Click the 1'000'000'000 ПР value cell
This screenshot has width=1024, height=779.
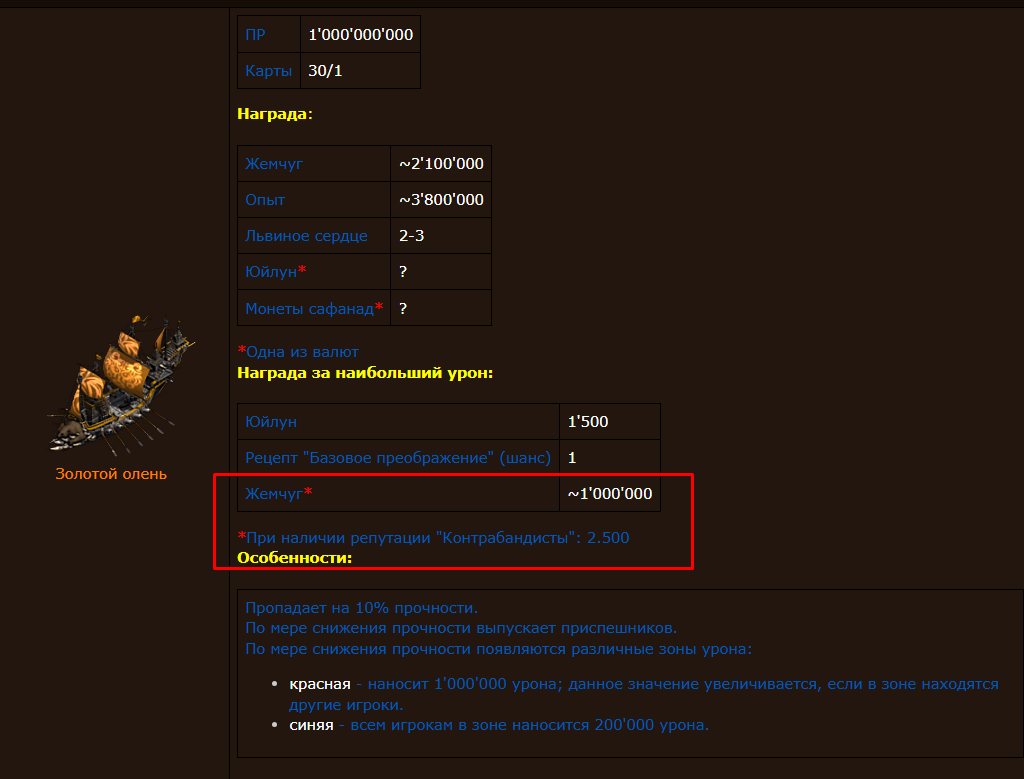tap(360, 35)
